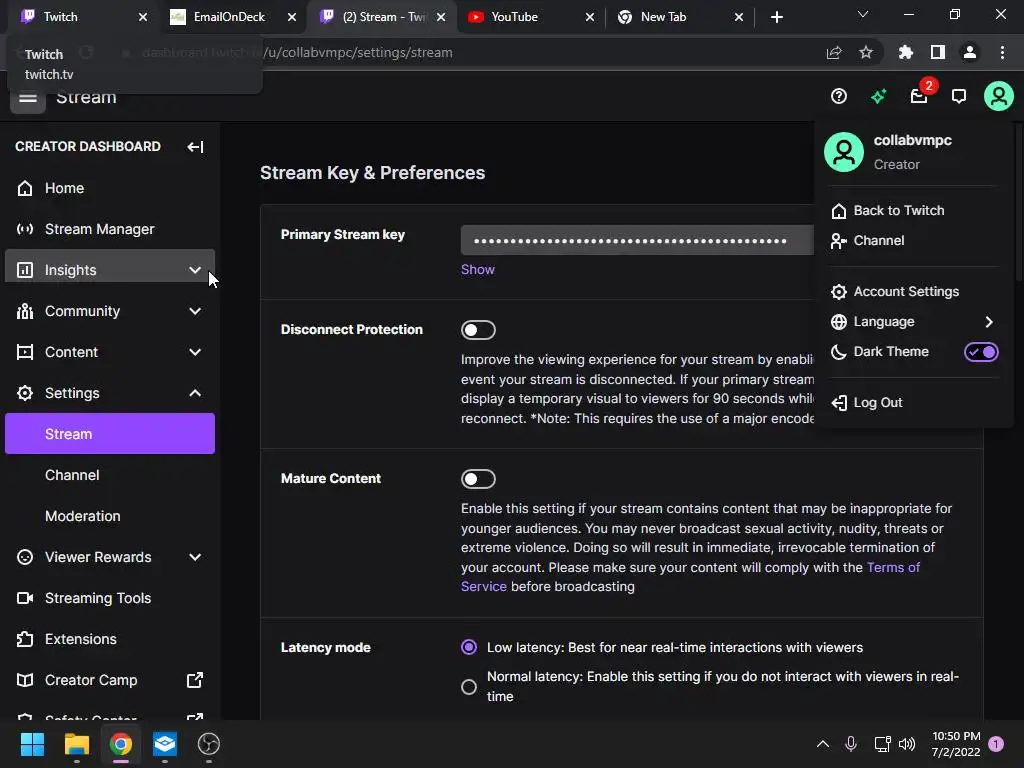Show hidden system tray icons chevron
The width and height of the screenshot is (1024, 768).
tap(823, 744)
